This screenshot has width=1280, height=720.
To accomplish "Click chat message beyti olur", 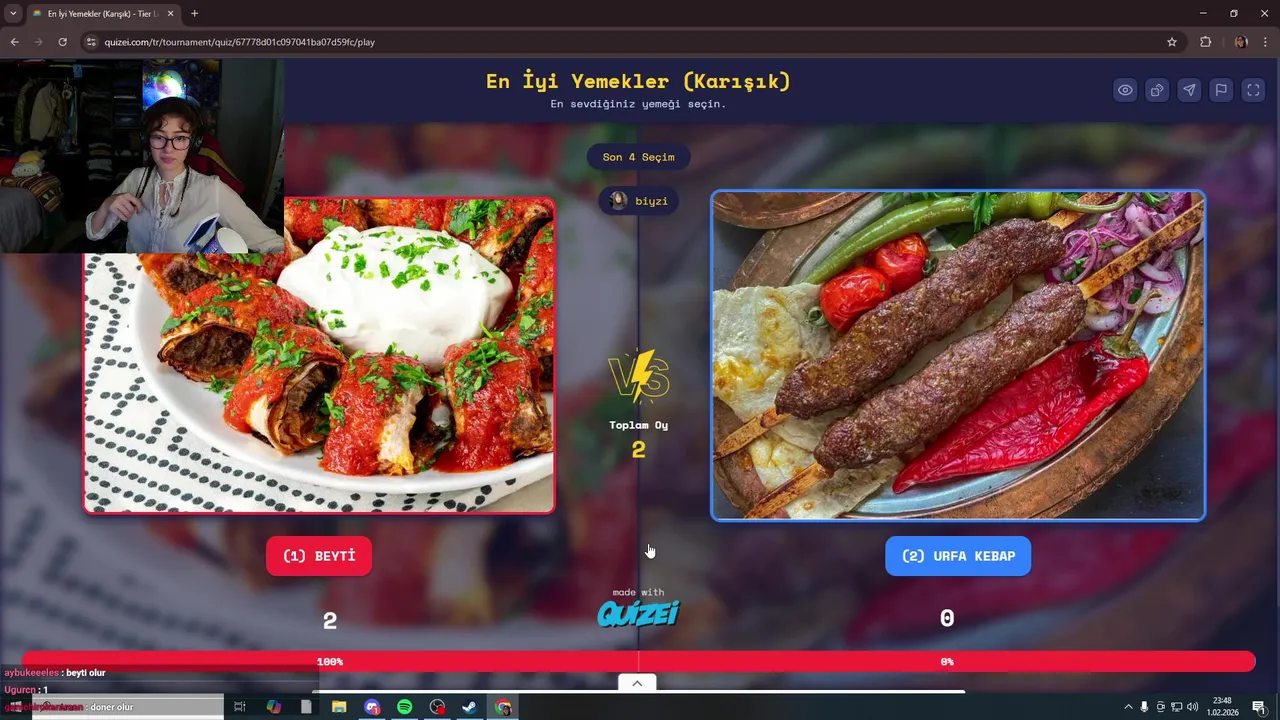I will pos(85,673).
